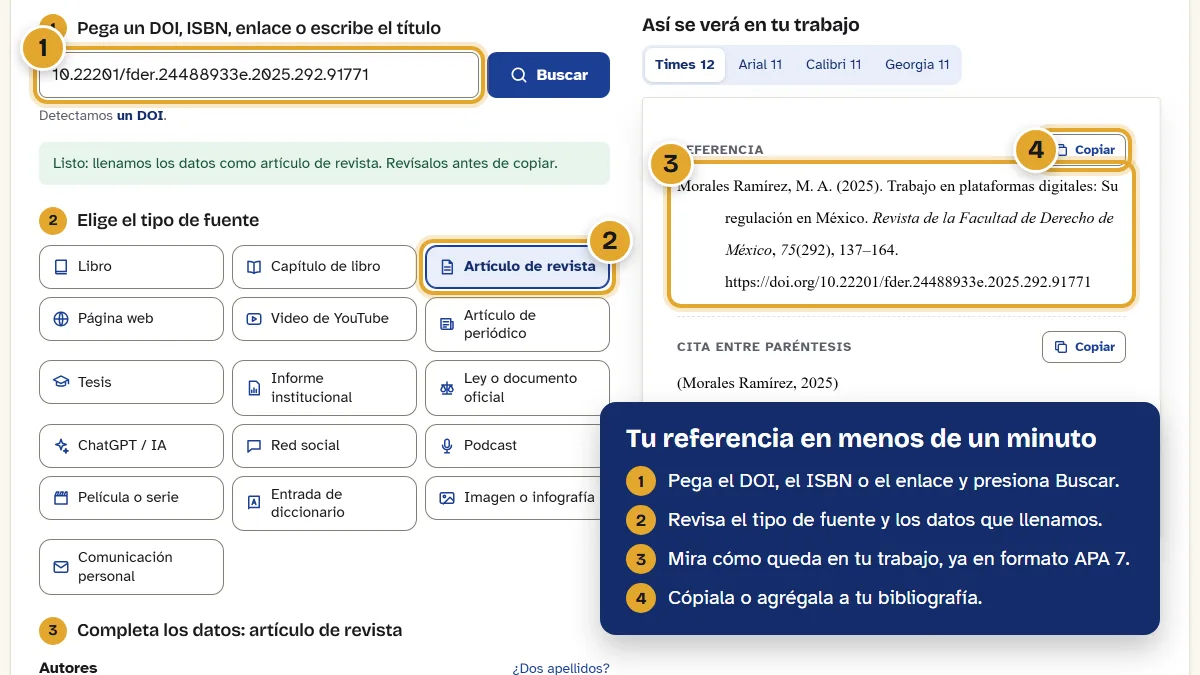This screenshot has width=1200, height=675.
Task: Copy the reference with the top Copiar button
Action: coord(1084,150)
